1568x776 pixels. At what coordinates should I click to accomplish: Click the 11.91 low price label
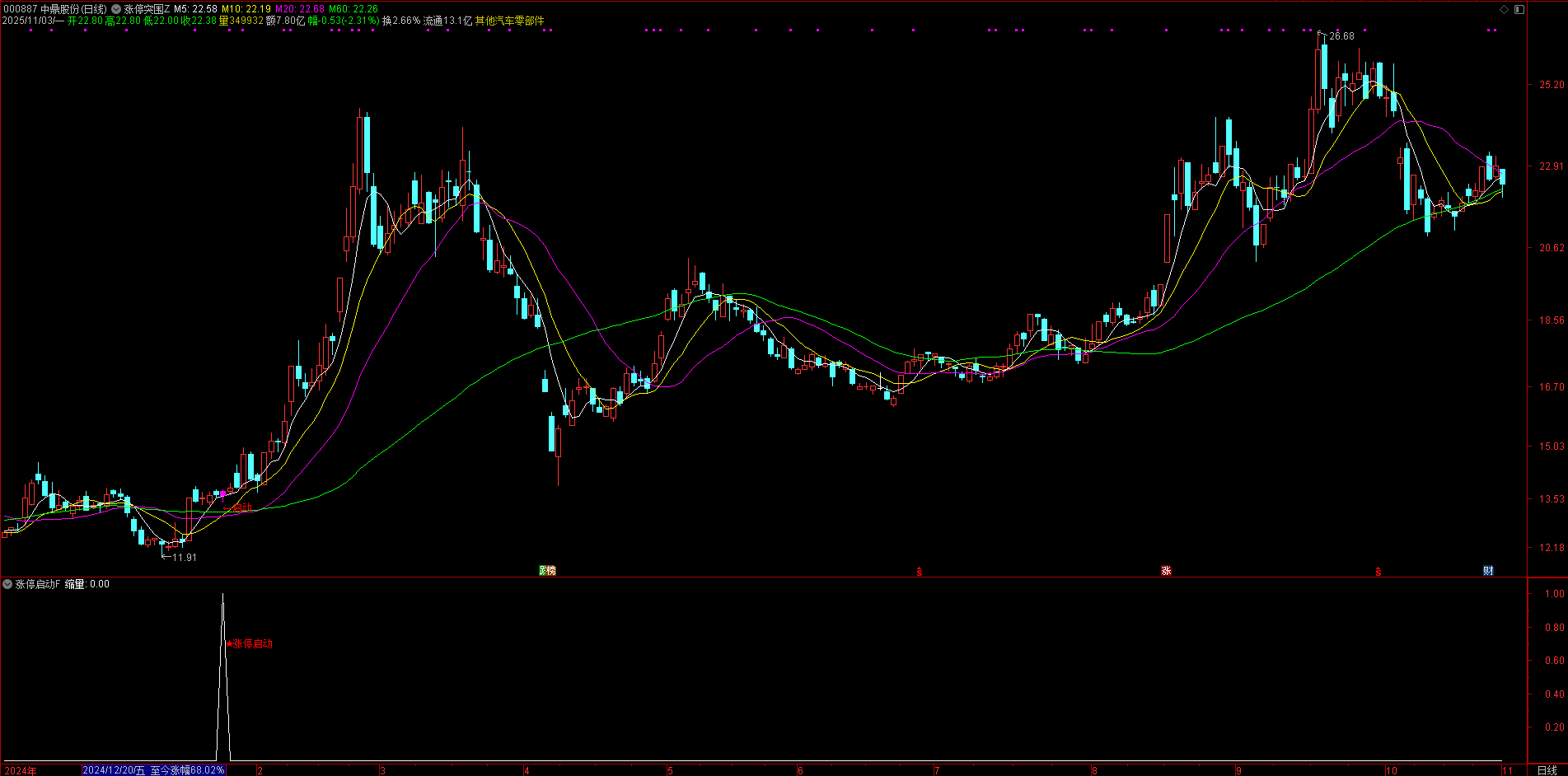point(184,558)
